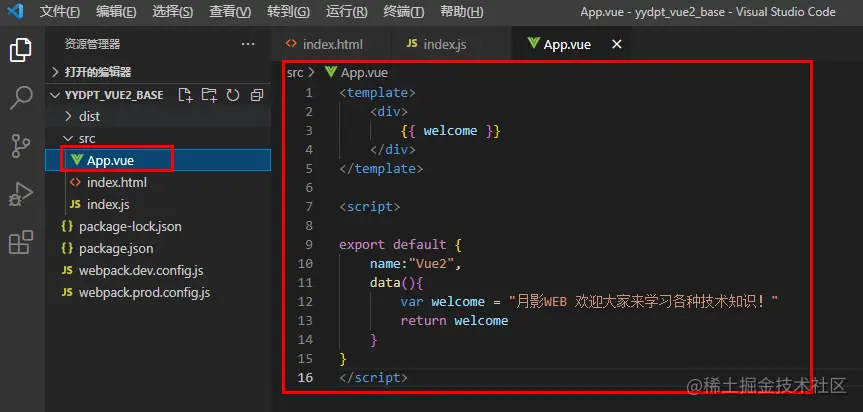
Task: Open the 选择(S) menu
Action: pyautogui.click(x=173, y=12)
